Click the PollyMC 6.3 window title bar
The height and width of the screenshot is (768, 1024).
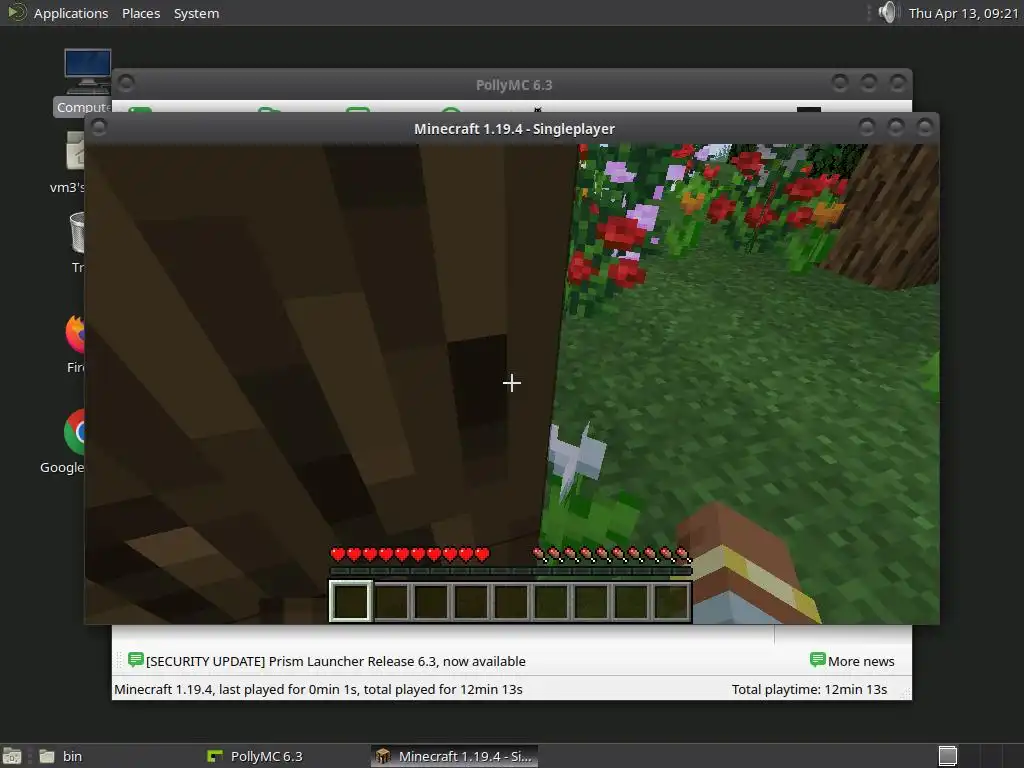click(514, 85)
